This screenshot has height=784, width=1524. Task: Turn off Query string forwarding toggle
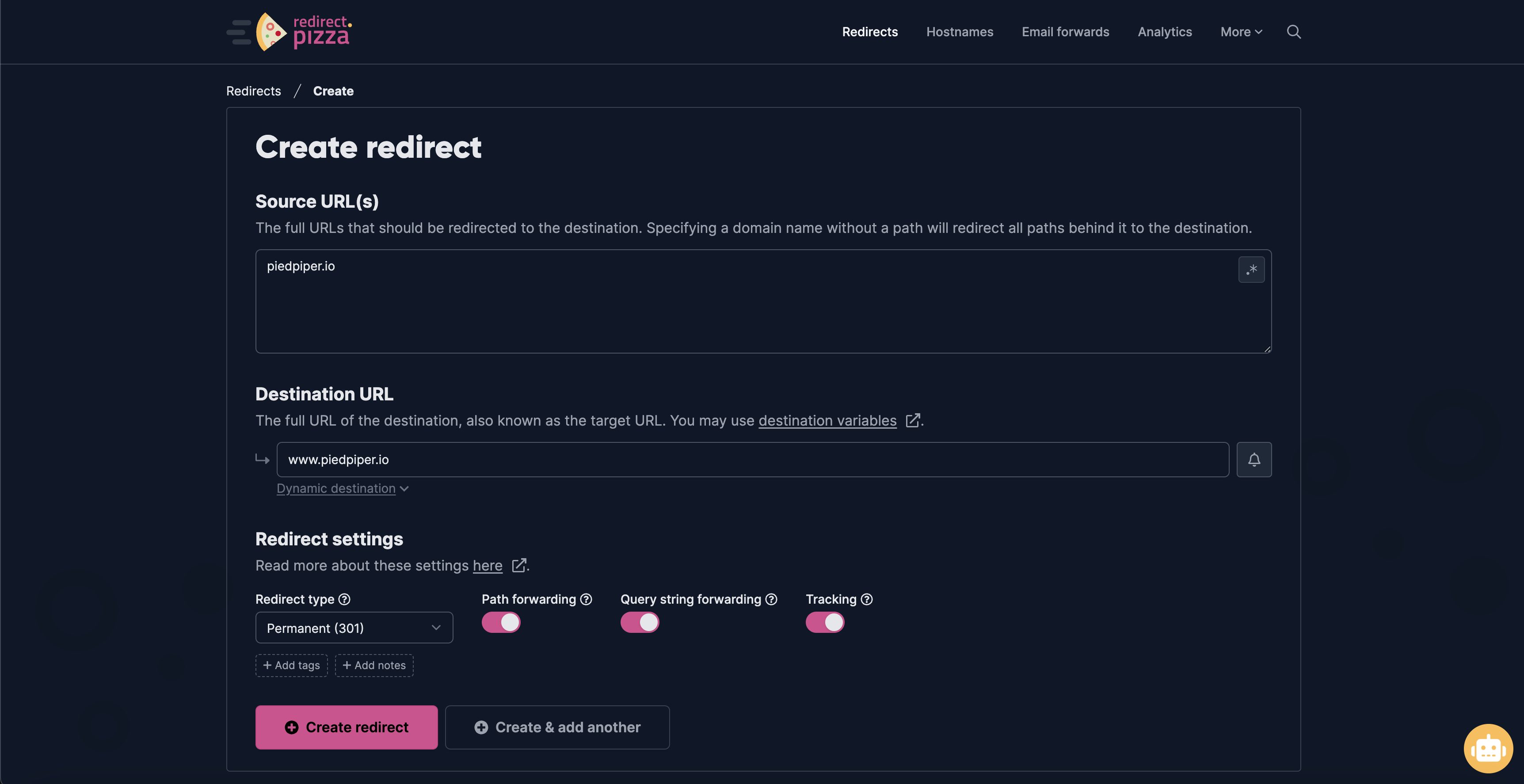point(639,622)
